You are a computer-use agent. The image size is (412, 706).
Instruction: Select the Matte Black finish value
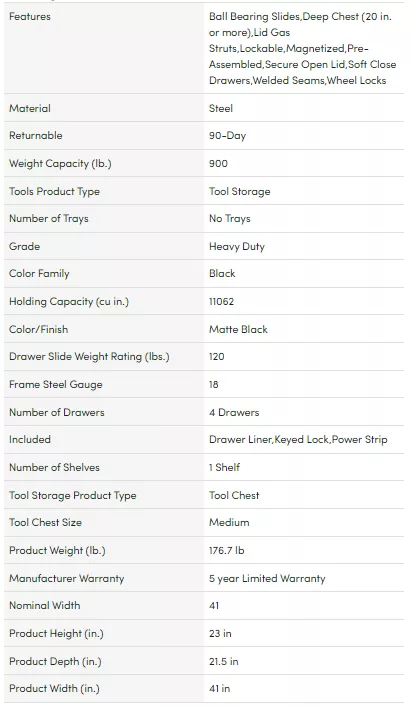(238, 330)
